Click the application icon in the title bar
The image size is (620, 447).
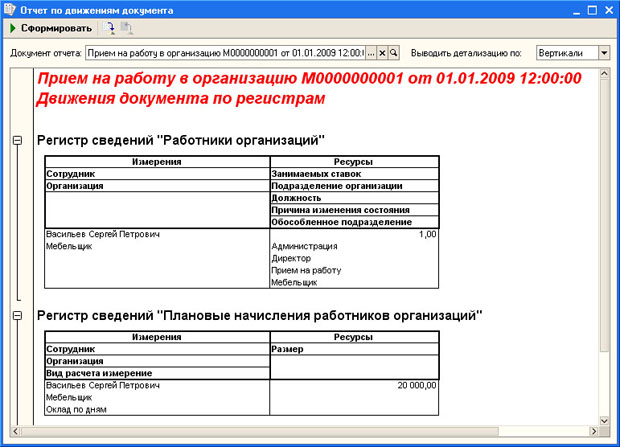pos(9,9)
